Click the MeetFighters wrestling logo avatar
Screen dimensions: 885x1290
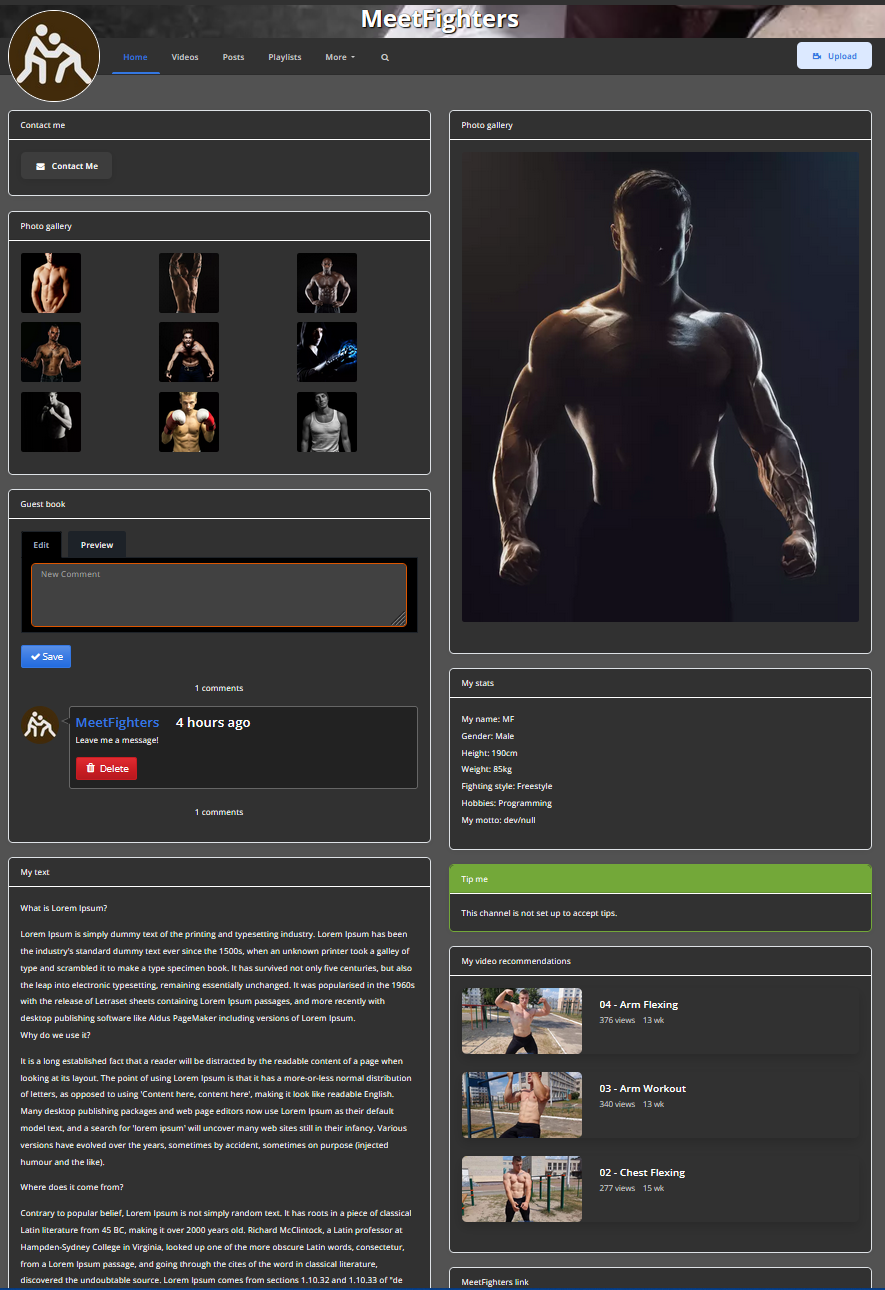pos(54,56)
